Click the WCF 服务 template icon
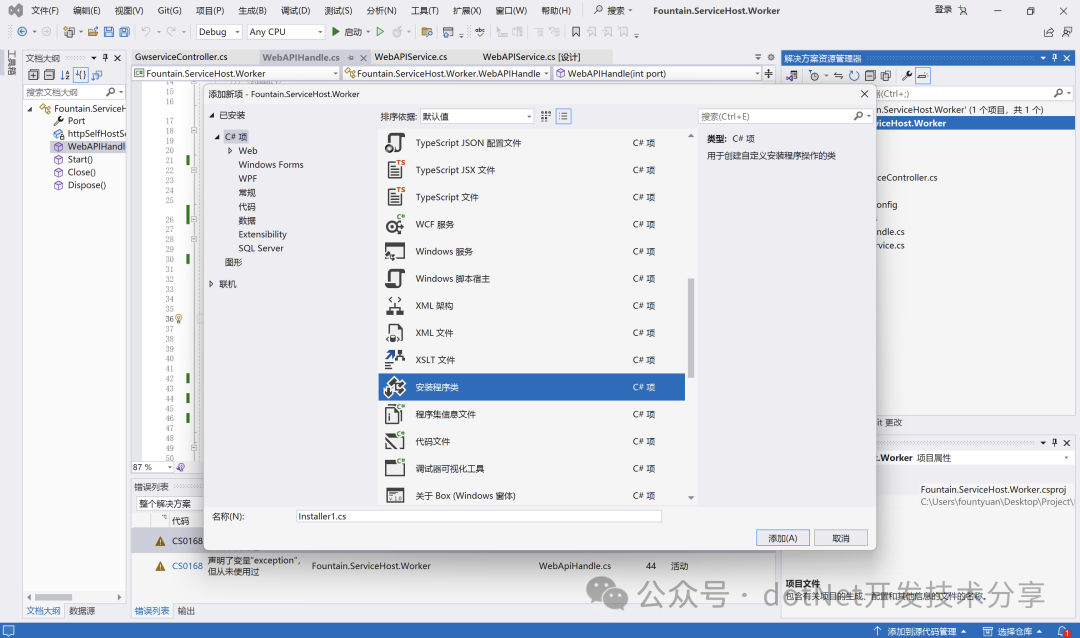This screenshot has width=1080, height=638. point(395,225)
